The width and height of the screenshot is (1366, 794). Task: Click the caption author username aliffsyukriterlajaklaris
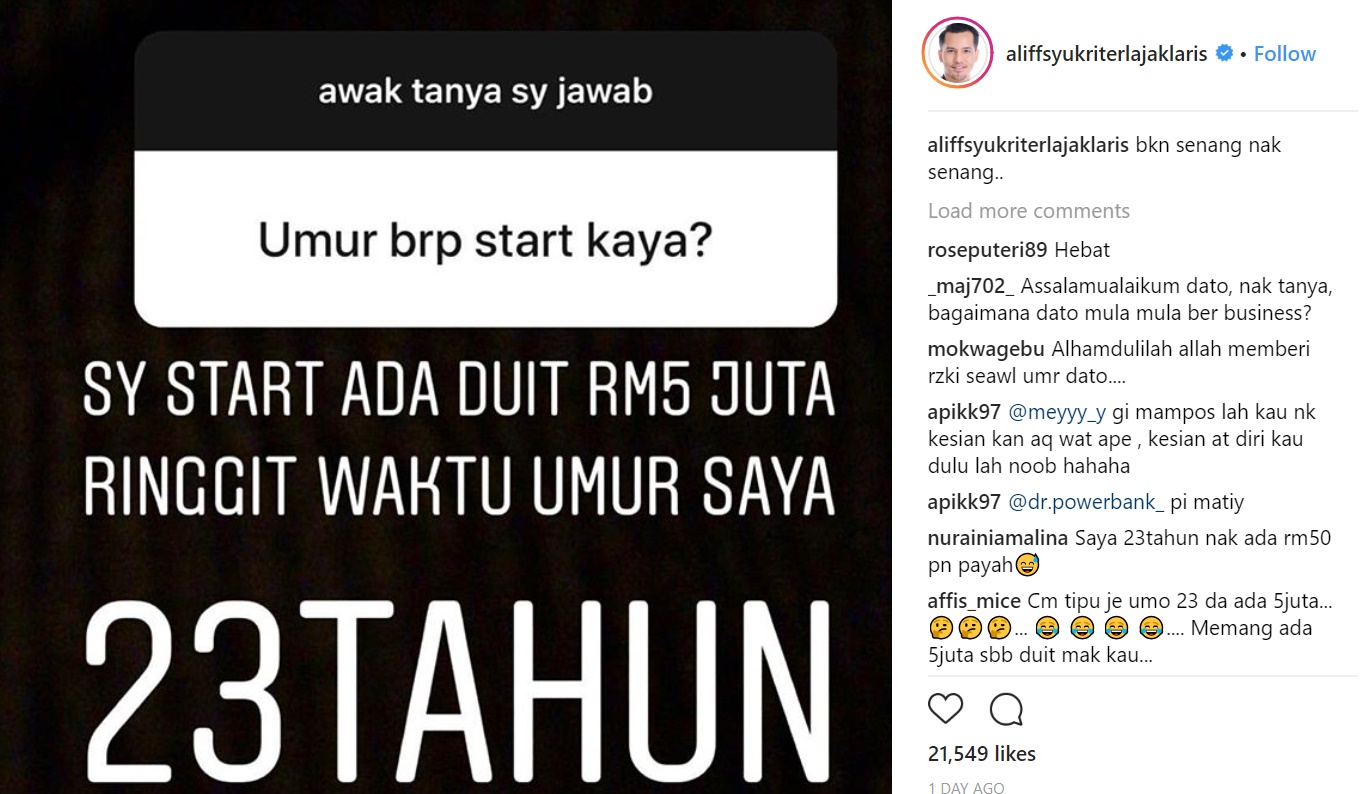[x=1028, y=145]
